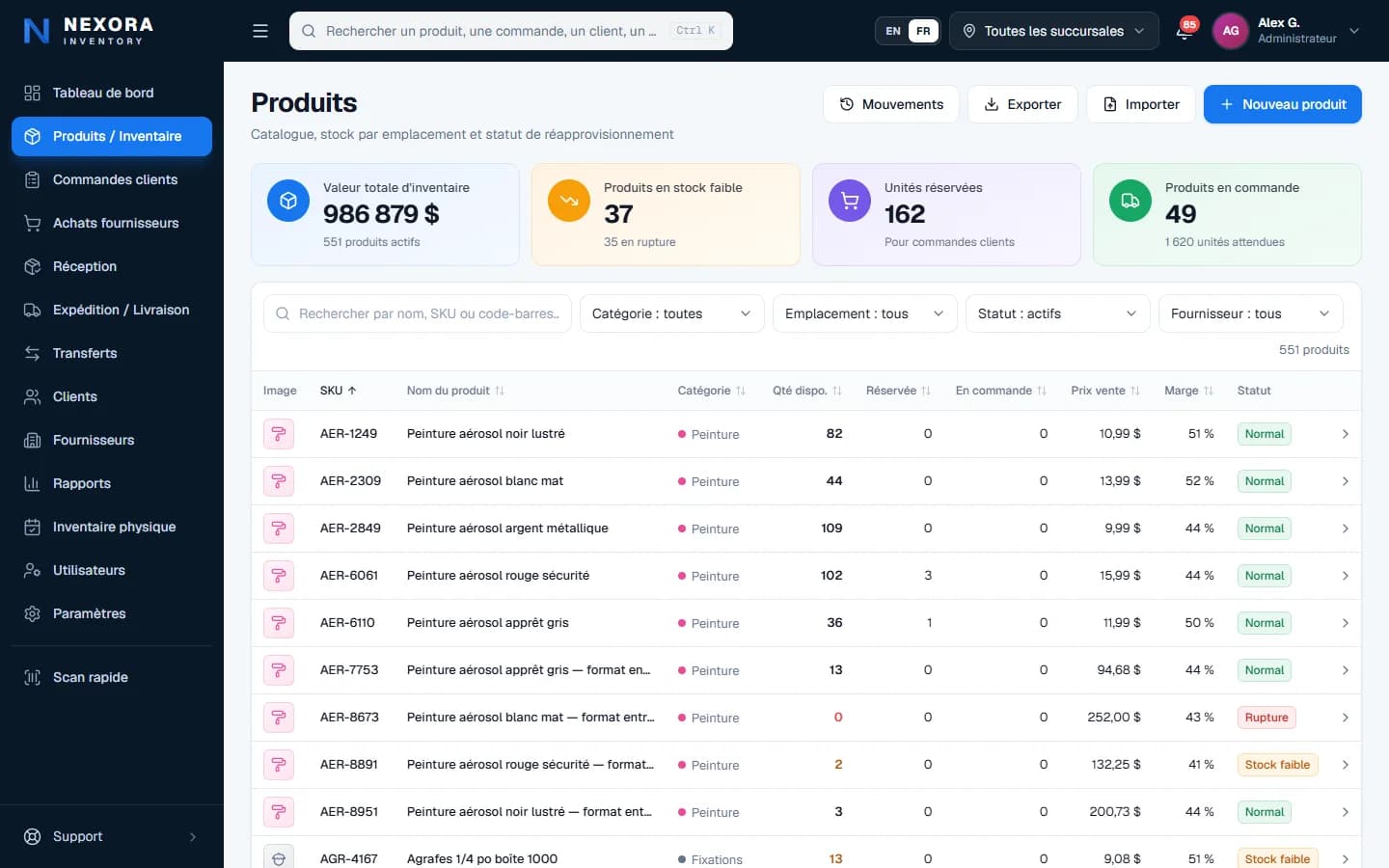This screenshot has height=868, width=1389.
Task: Switch language to EN
Action: (893, 31)
